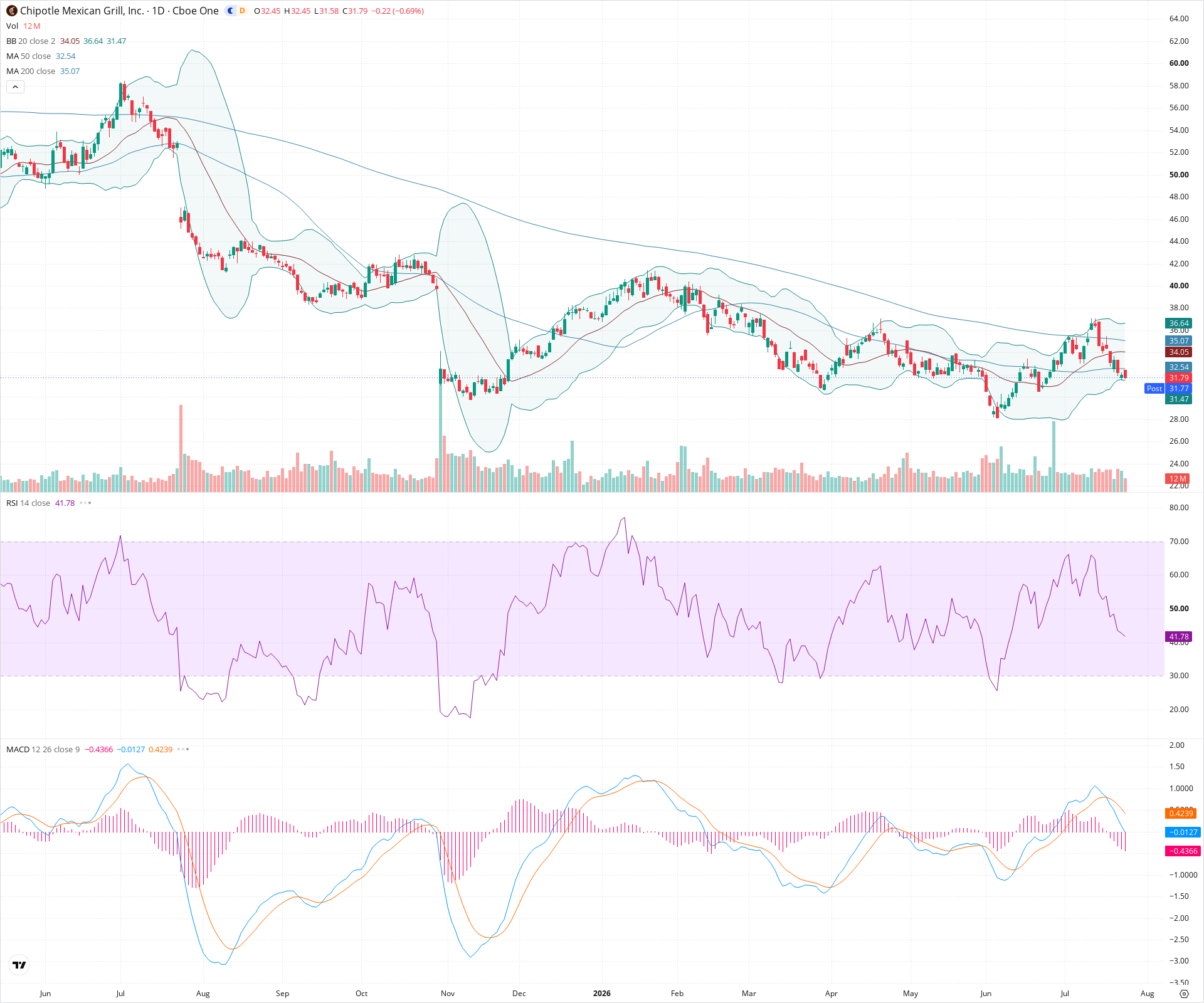
Task: Click the 36.64 upper band price label
Action: coord(1178,323)
